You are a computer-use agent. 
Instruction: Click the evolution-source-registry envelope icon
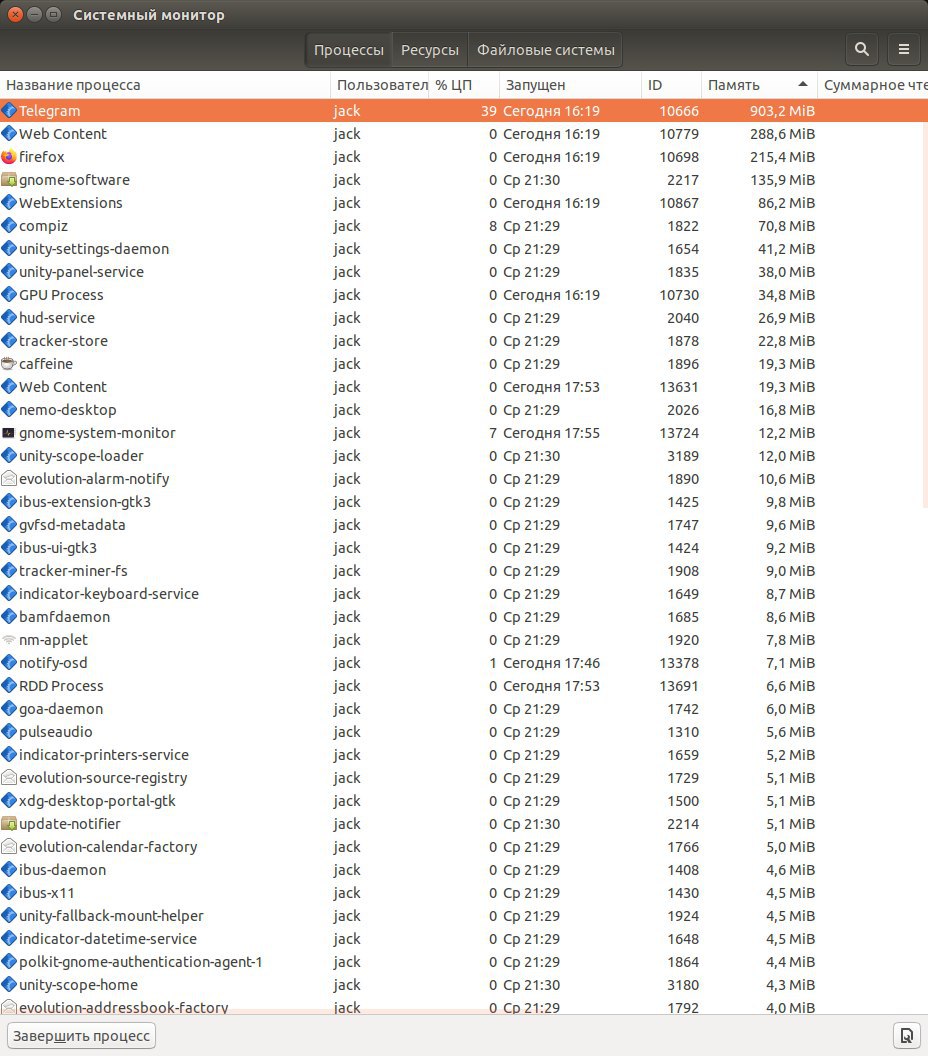pos(9,778)
